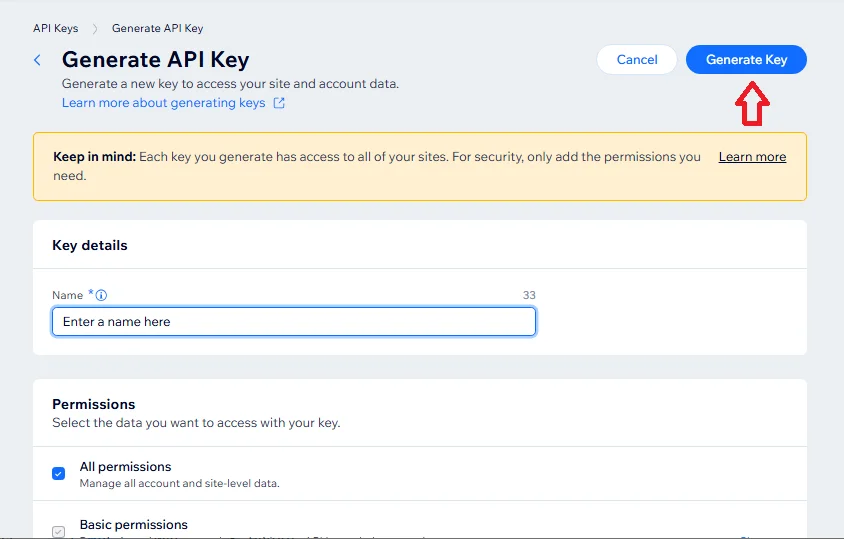The width and height of the screenshot is (844, 539).
Task: Open Learn more link in Keep in mind banner
Action: pos(752,157)
